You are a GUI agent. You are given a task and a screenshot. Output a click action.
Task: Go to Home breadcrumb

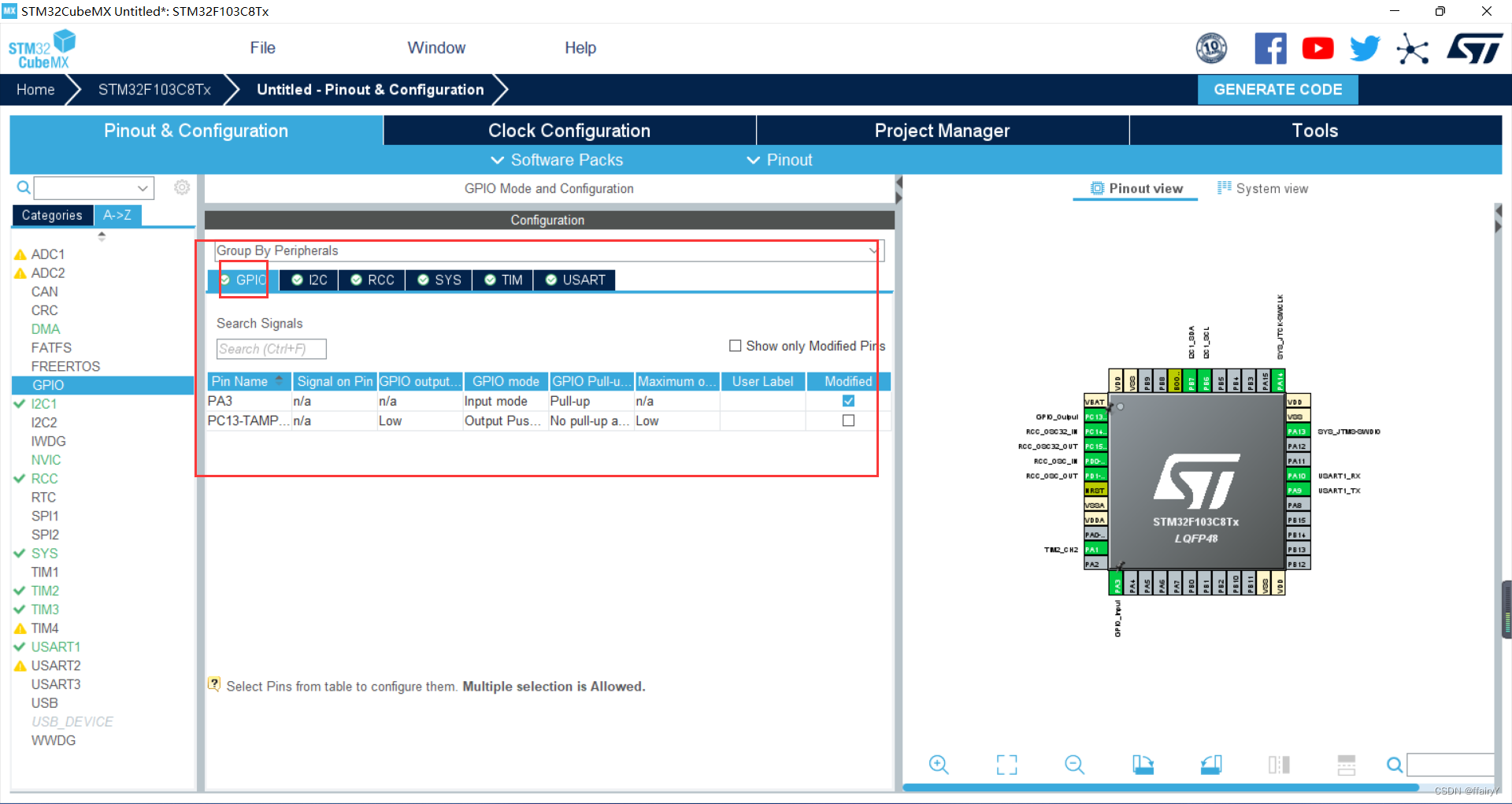[35, 90]
